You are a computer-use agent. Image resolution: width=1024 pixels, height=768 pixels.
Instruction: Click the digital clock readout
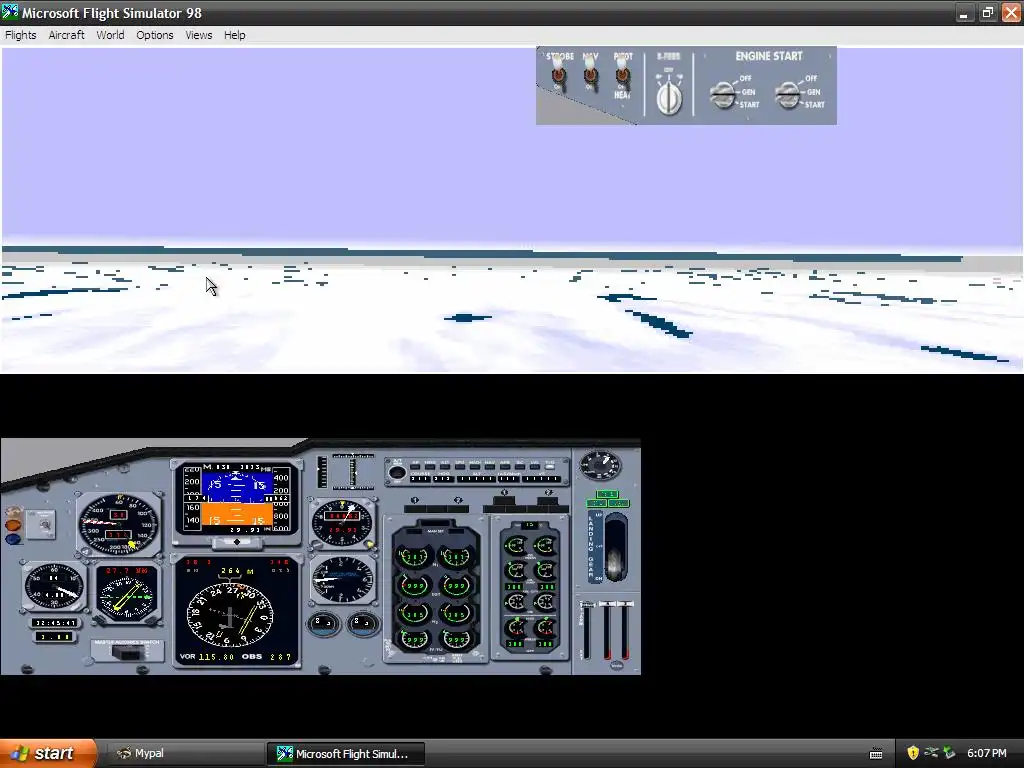coord(56,622)
